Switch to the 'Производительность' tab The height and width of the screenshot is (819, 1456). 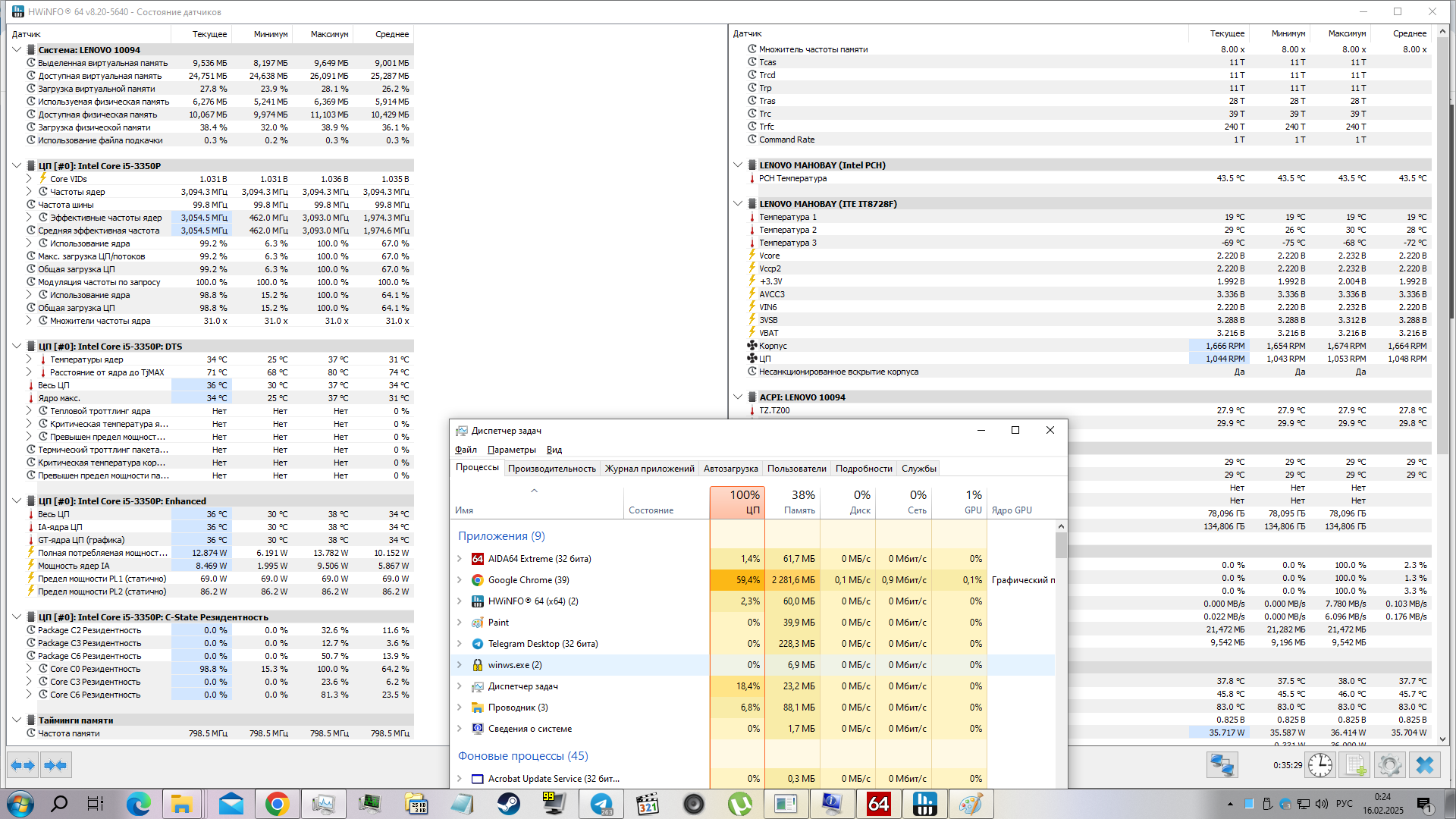(552, 469)
